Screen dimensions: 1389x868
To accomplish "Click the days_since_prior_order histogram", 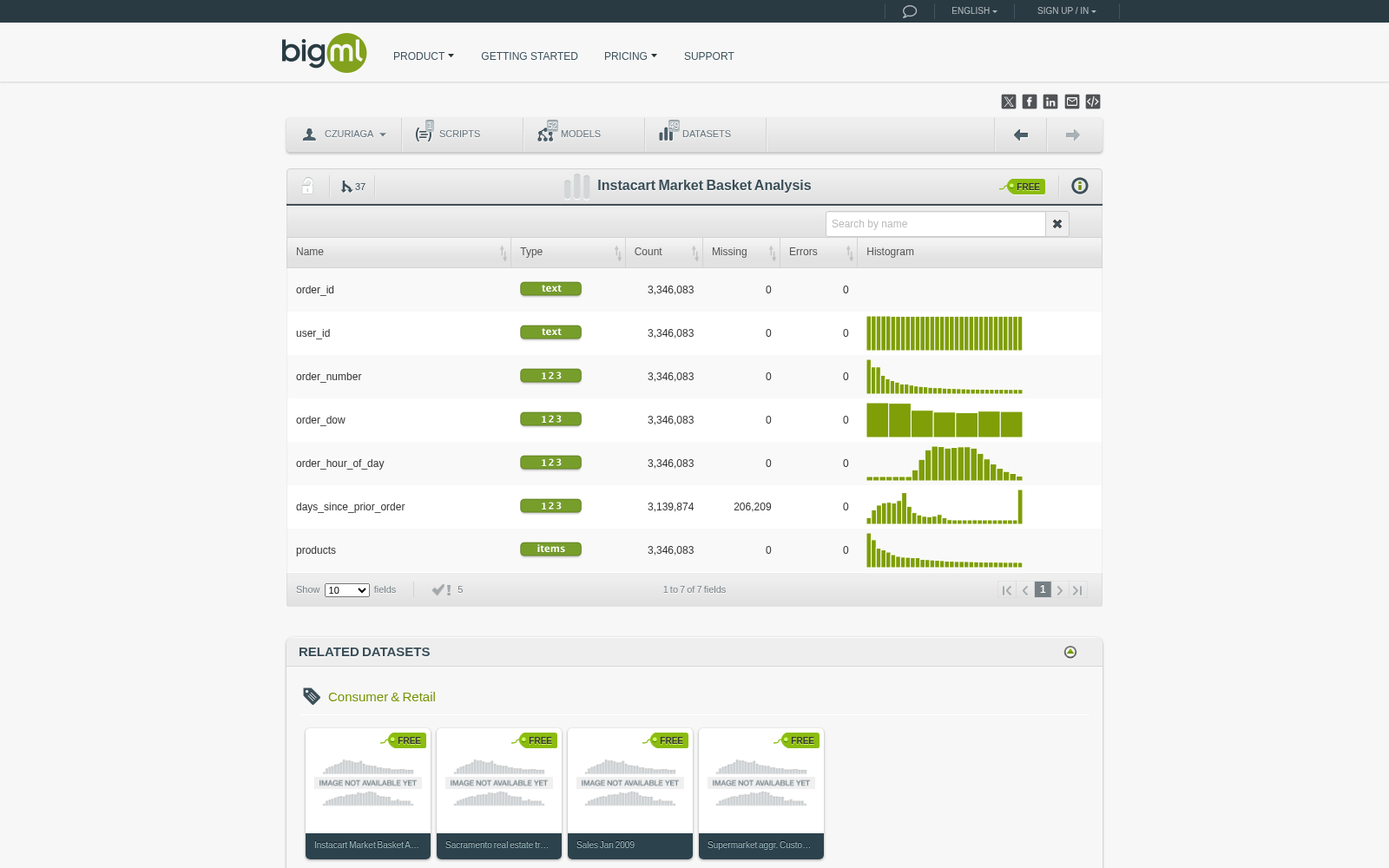I will point(945,507).
